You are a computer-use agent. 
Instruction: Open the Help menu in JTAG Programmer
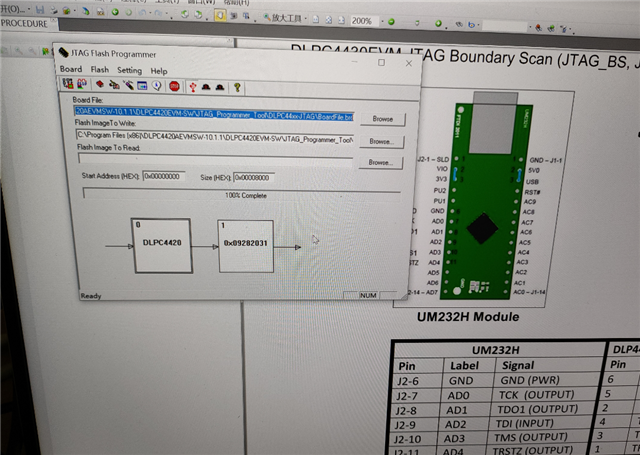(x=159, y=71)
